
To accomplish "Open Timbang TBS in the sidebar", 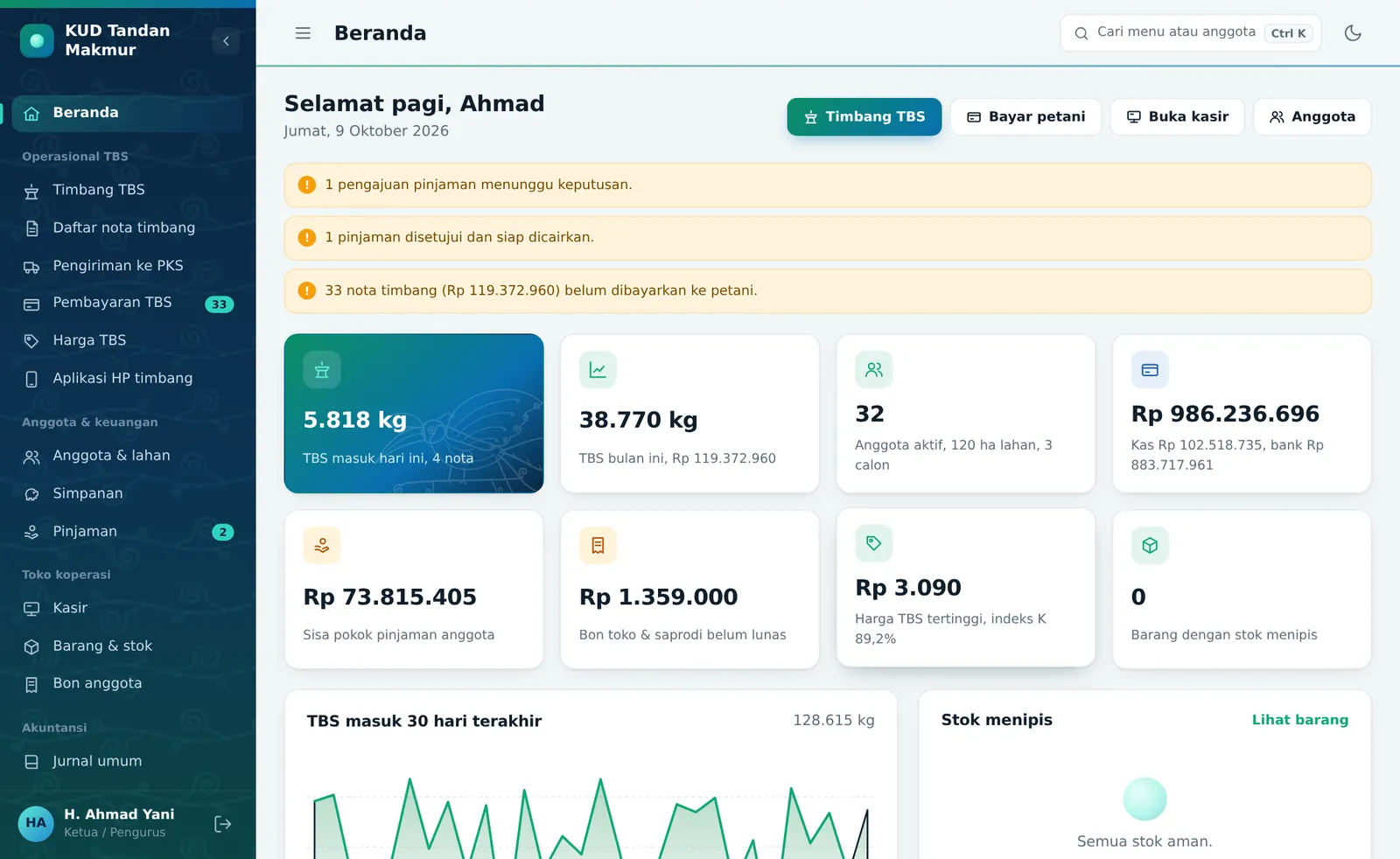I will [x=128, y=190].
